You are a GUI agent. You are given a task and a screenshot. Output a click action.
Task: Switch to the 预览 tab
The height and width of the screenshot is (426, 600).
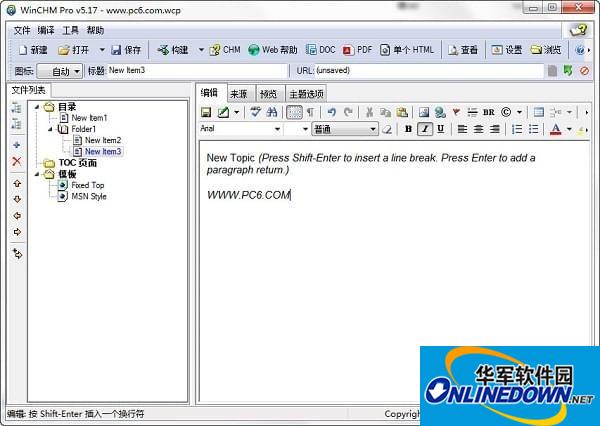click(x=268, y=93)
